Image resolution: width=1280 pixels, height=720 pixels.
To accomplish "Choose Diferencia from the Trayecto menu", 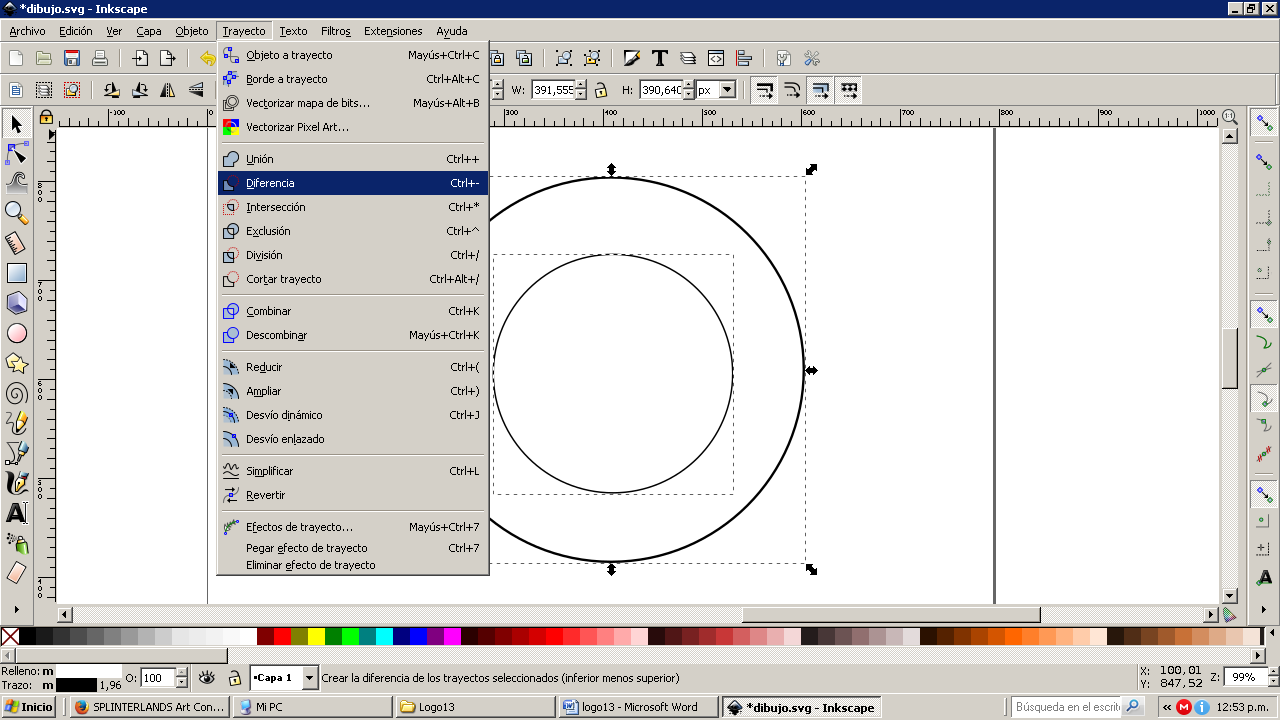I will (x=353, y=183).
